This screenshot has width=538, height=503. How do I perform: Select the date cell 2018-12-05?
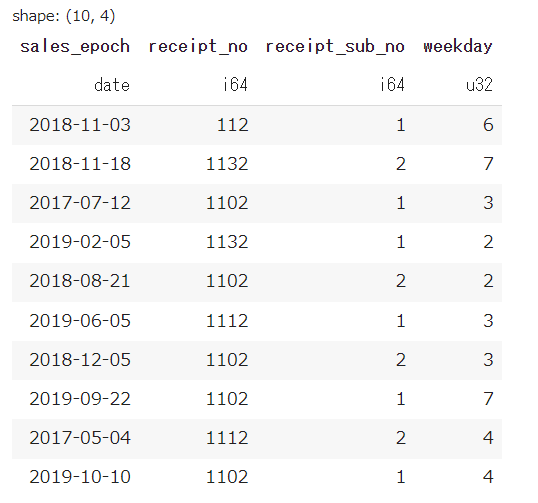click(x=80, y=360)
